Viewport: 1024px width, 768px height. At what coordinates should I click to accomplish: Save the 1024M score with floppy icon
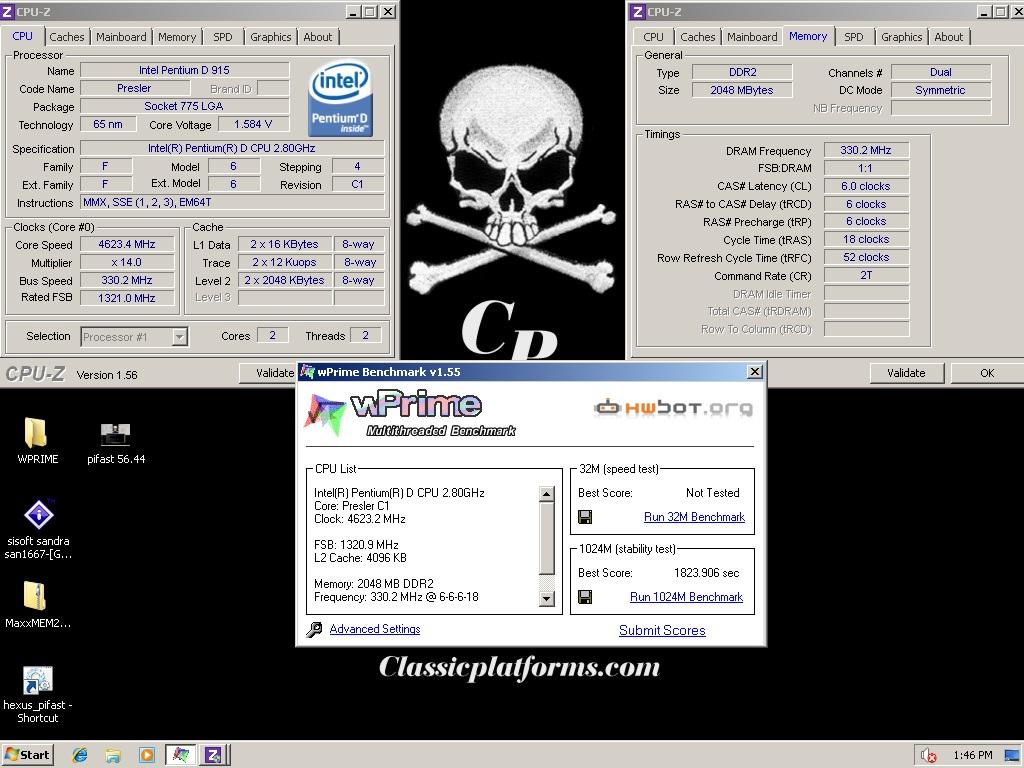point(585,597)
